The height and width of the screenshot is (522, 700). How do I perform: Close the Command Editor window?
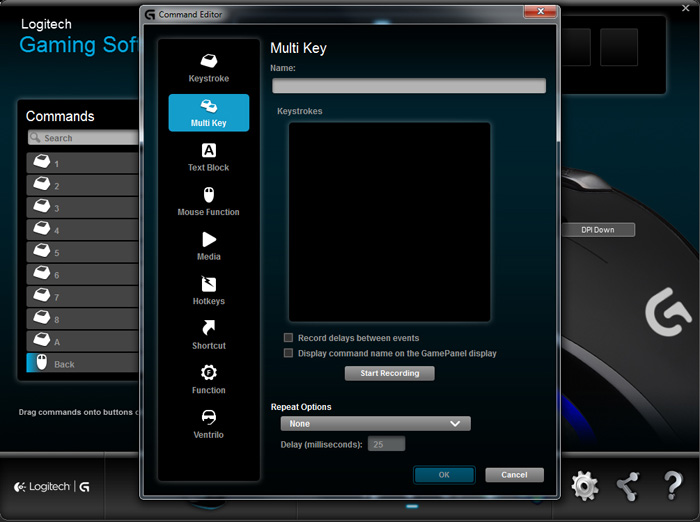point(540,12)
